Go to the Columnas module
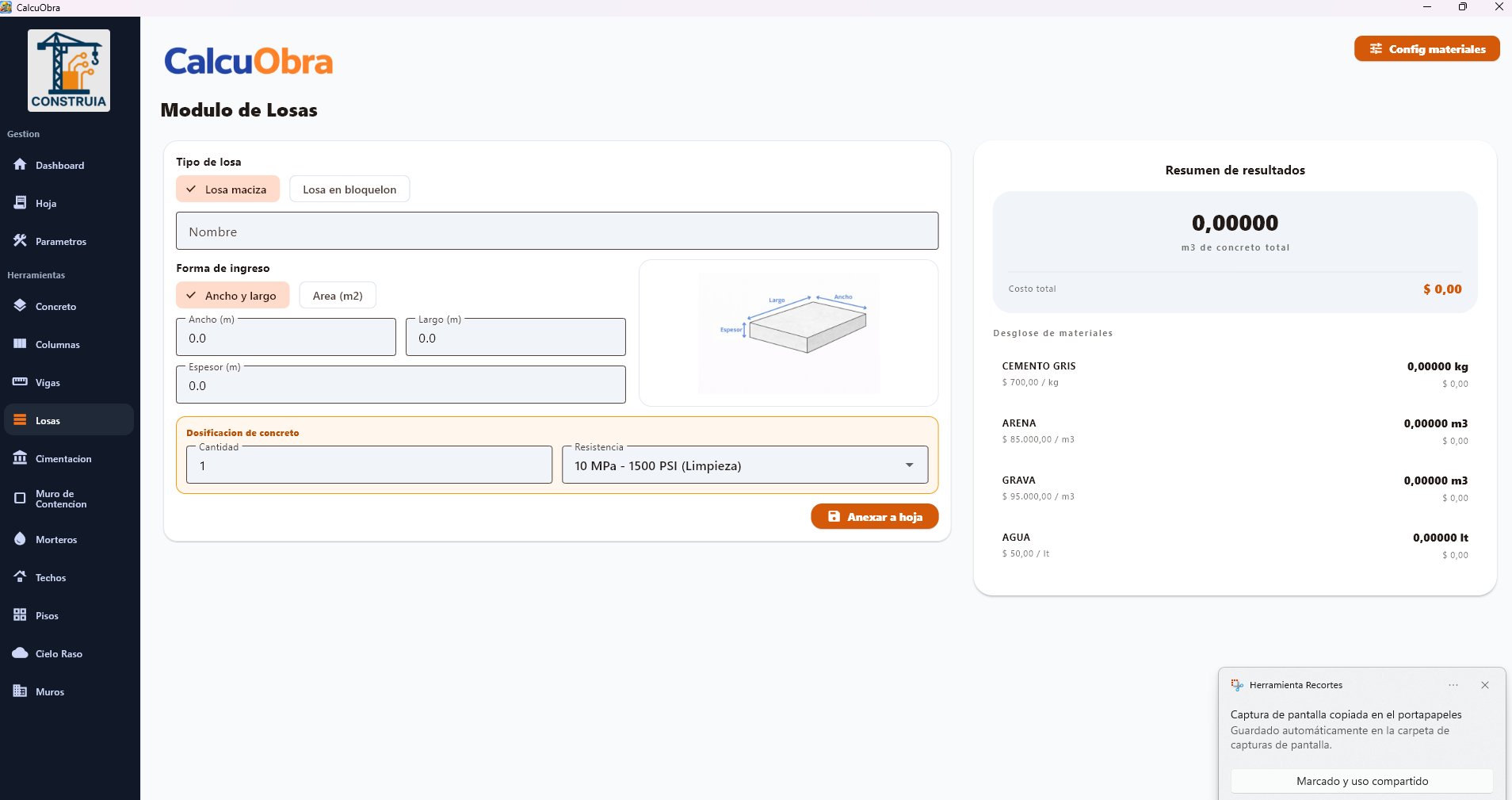This screenshot has width=1512, height=800. pos(57,345)
